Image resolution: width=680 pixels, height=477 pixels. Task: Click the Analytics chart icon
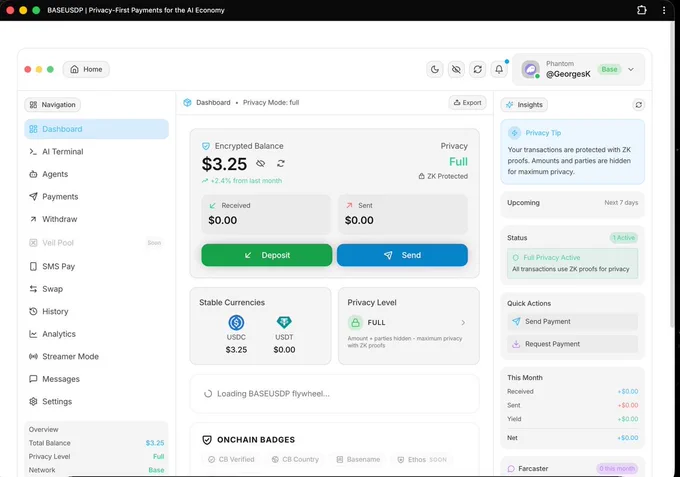pos(33,334)
